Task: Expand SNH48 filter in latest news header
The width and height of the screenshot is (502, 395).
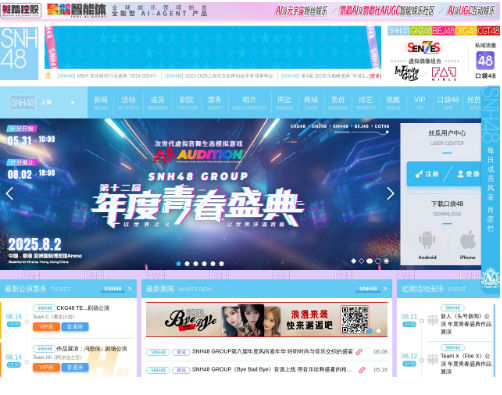Action: point(372,289)
